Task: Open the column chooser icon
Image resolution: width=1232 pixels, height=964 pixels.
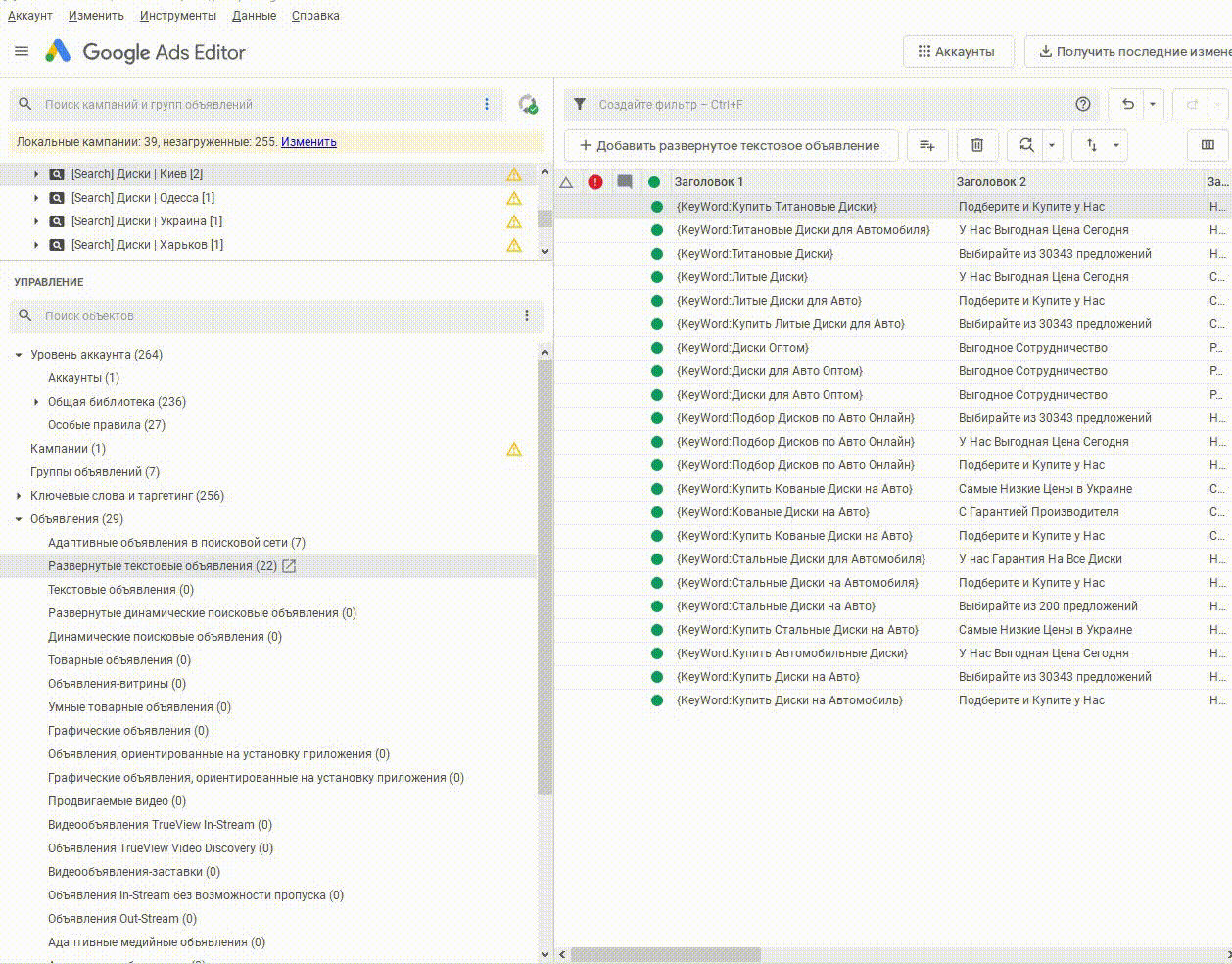Action: (x=1208, y=146)
